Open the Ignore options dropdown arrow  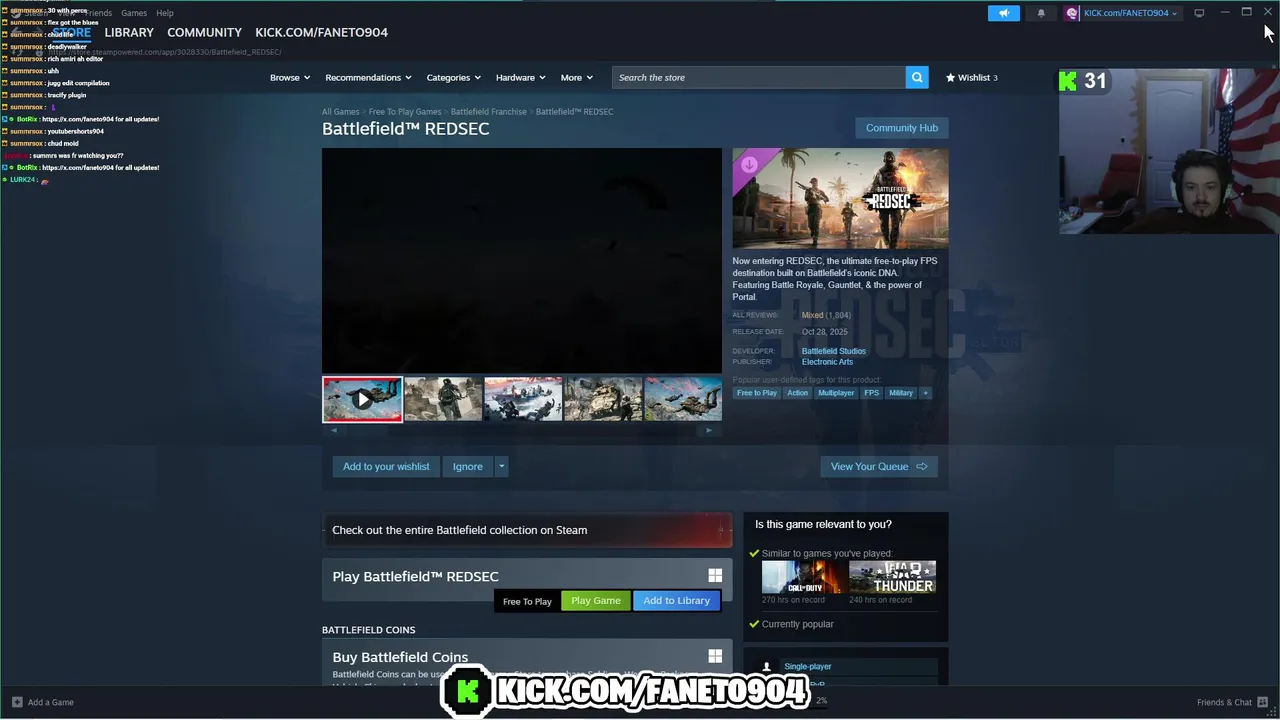point(501,466)
